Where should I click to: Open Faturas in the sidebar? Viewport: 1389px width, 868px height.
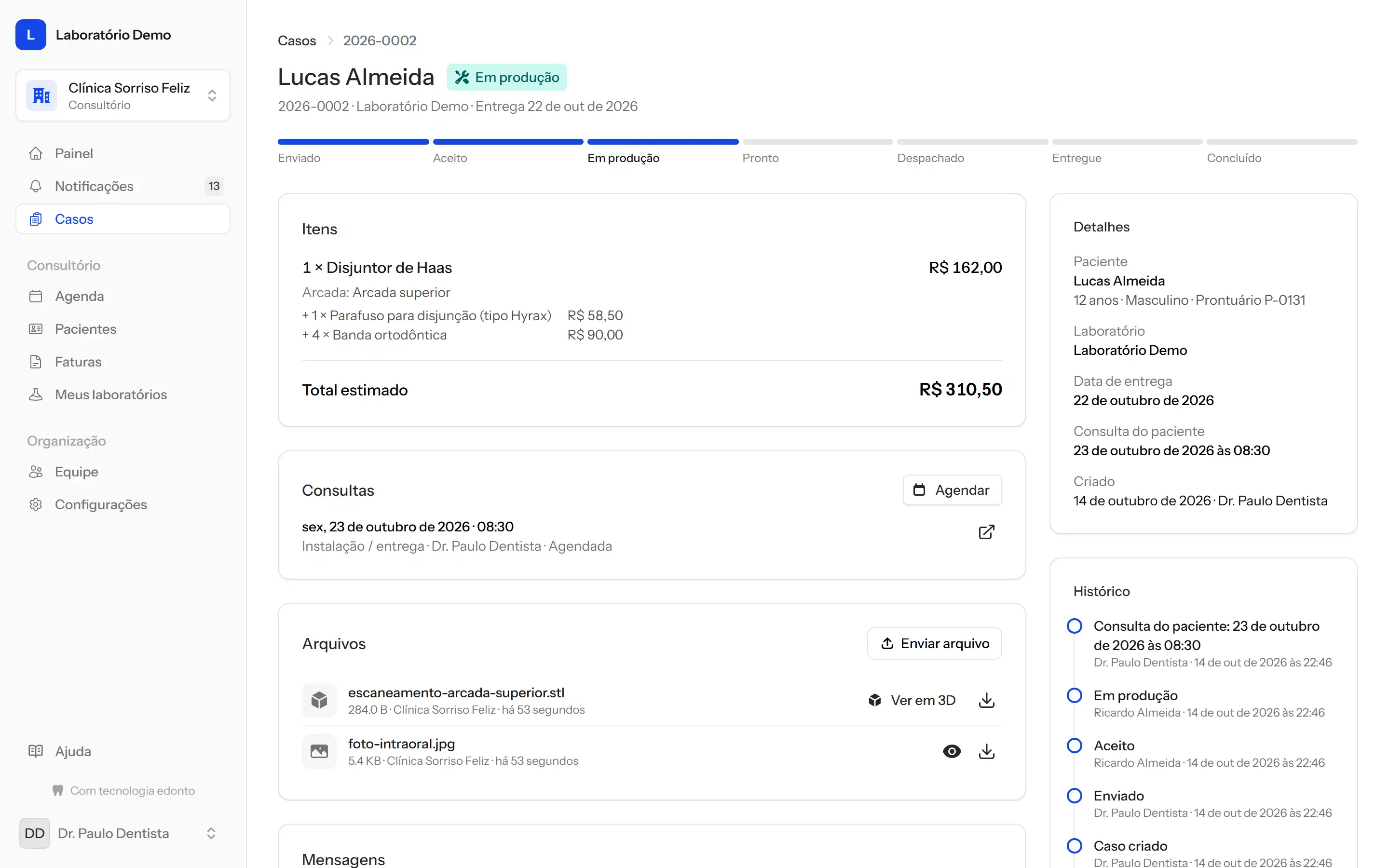click(x=123, y=362)
